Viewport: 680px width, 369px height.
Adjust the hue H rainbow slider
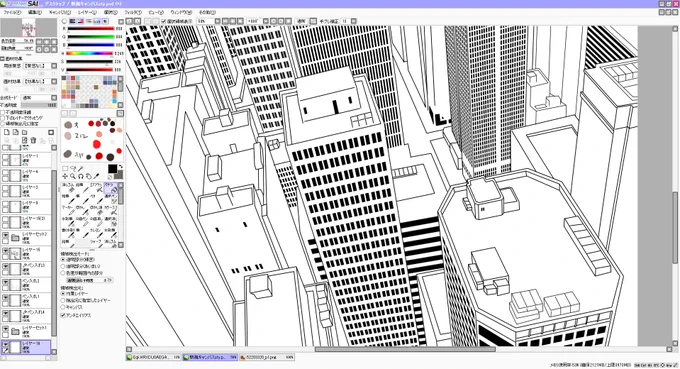click(x=90, y=54)
